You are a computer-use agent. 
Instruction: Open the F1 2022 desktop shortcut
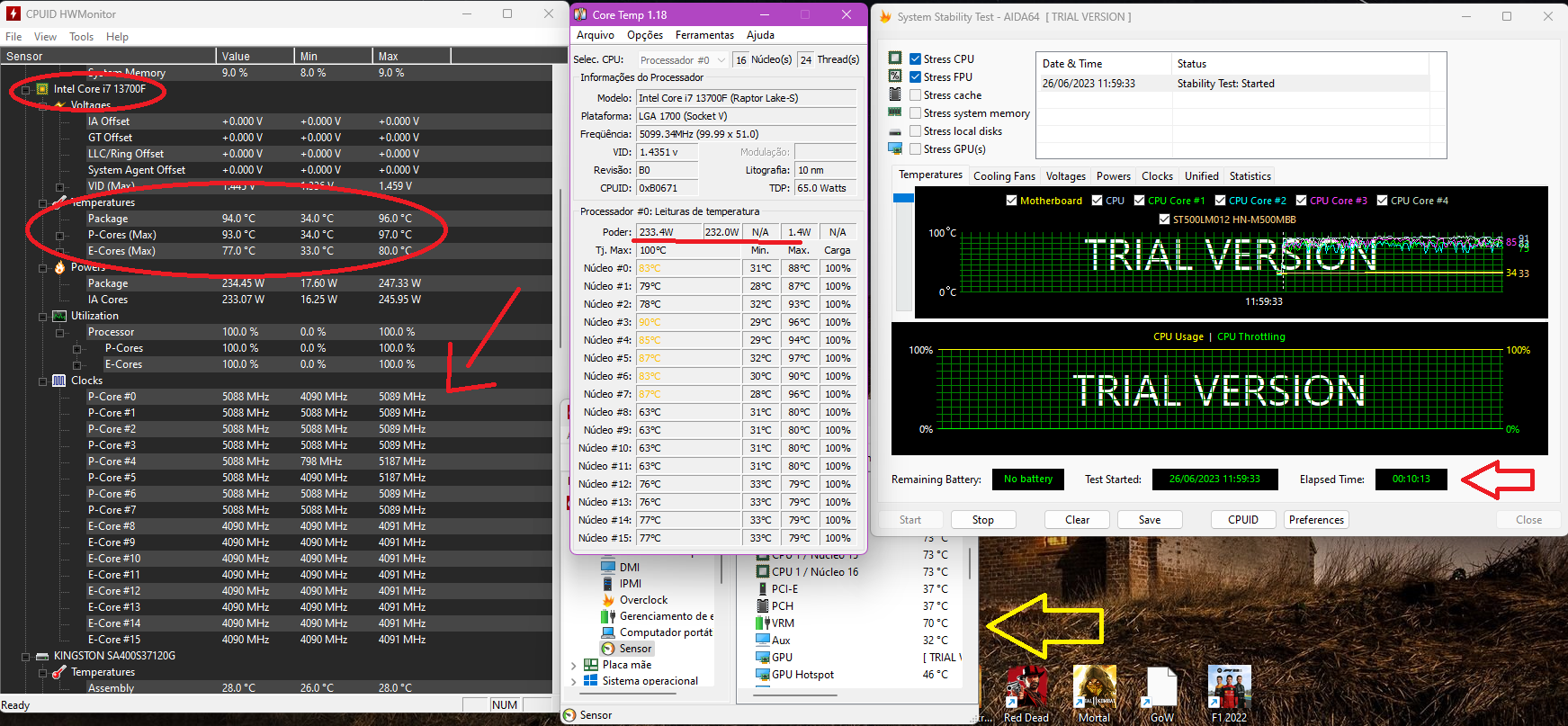(x=1229, y=694)
